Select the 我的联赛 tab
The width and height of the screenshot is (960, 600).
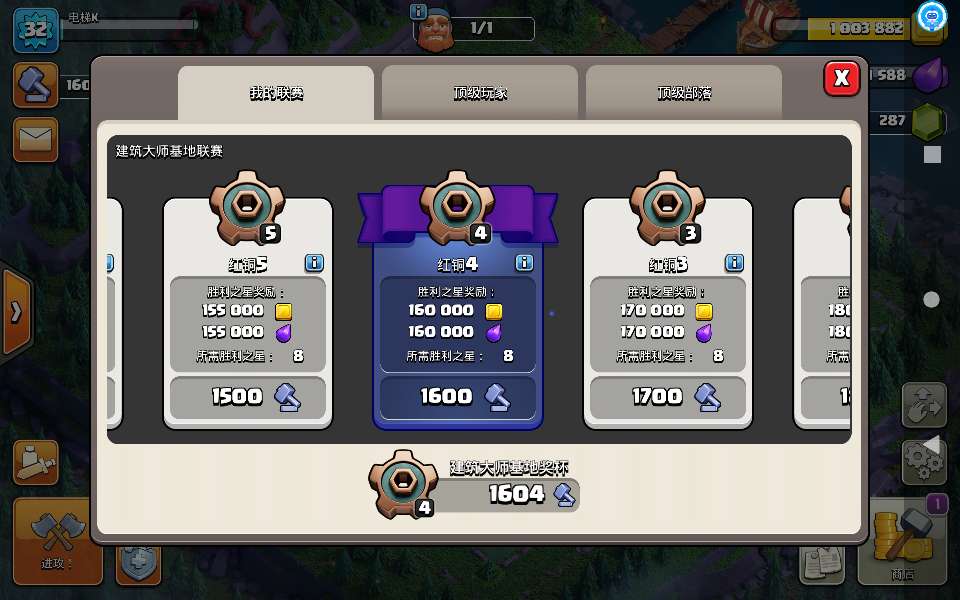pyautogui.click(x=276, y=93)
